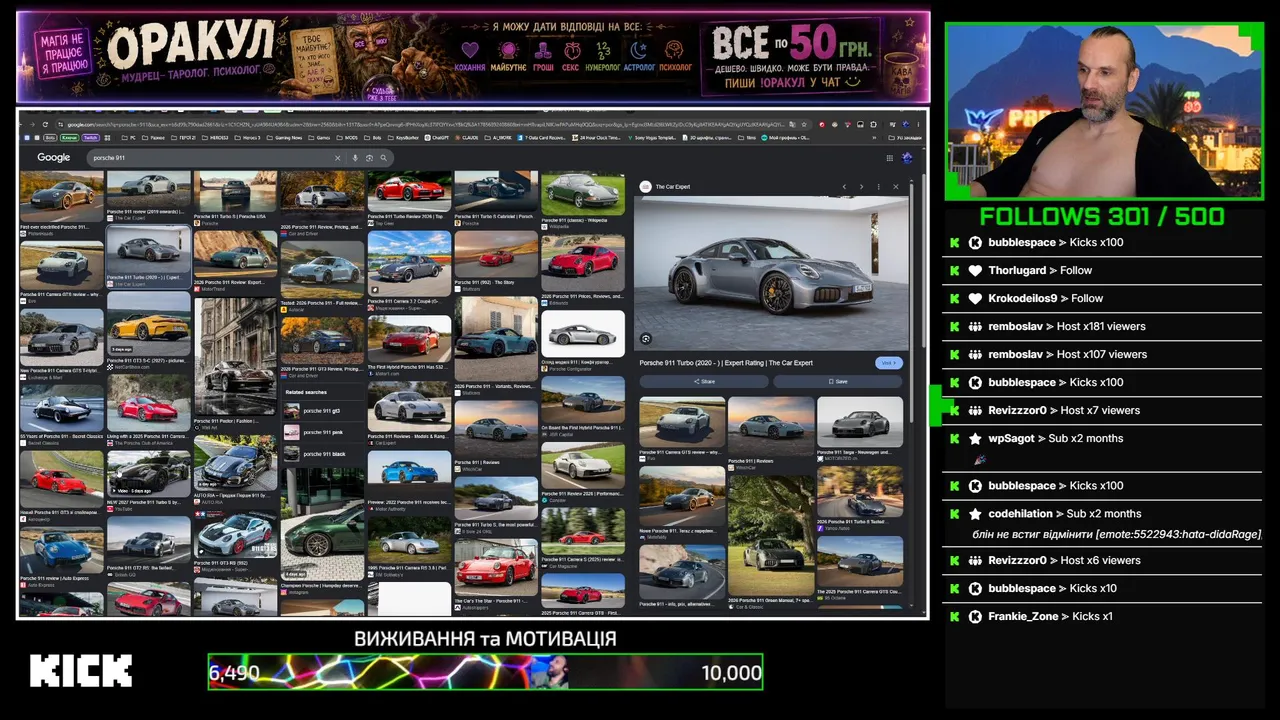This screenshot has height=720, width=1280.
Task: Open the Google account avatar
Action: pyautogui.click(x=907, y=158)
